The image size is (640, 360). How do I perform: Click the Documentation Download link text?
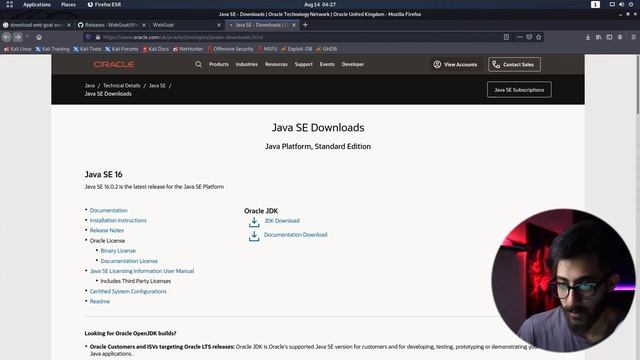(296, 235)
